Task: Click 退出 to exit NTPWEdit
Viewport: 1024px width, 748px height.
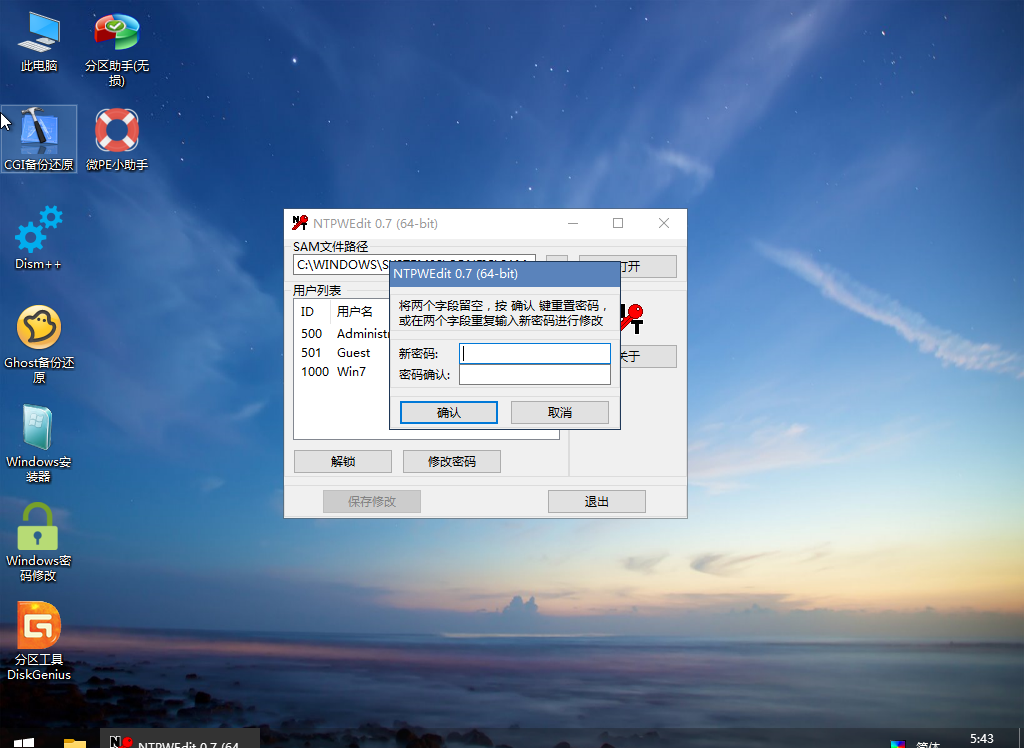Action: pyautogui.click(x=596, y=500)
